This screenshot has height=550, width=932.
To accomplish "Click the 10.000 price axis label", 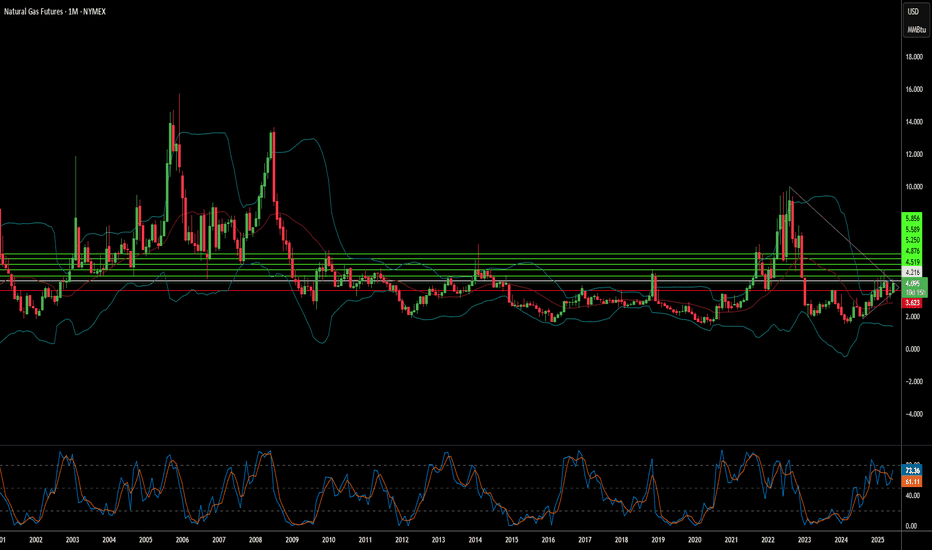I will pyautogui.click(x=914, y=187).
